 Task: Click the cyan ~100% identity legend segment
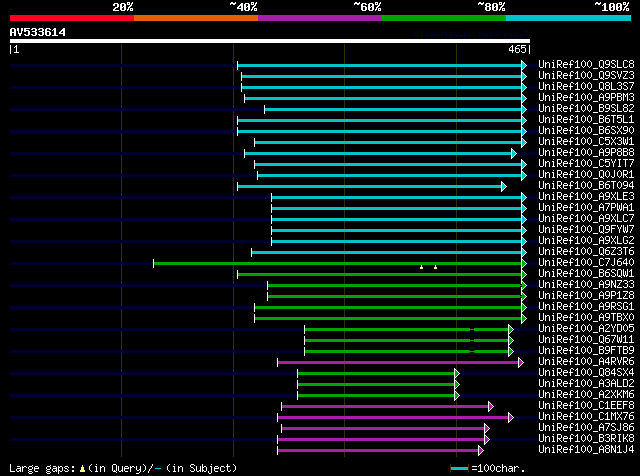569,18
